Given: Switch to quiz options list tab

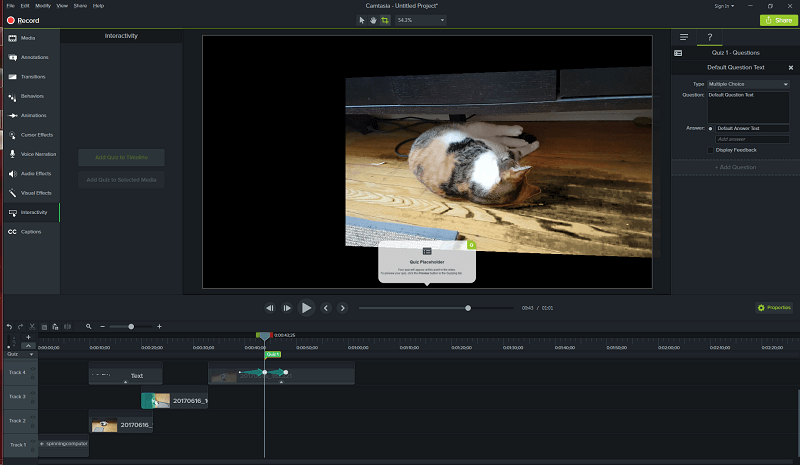Looking at the screenshot, I should pyautogui.click(x=684, y=37).
